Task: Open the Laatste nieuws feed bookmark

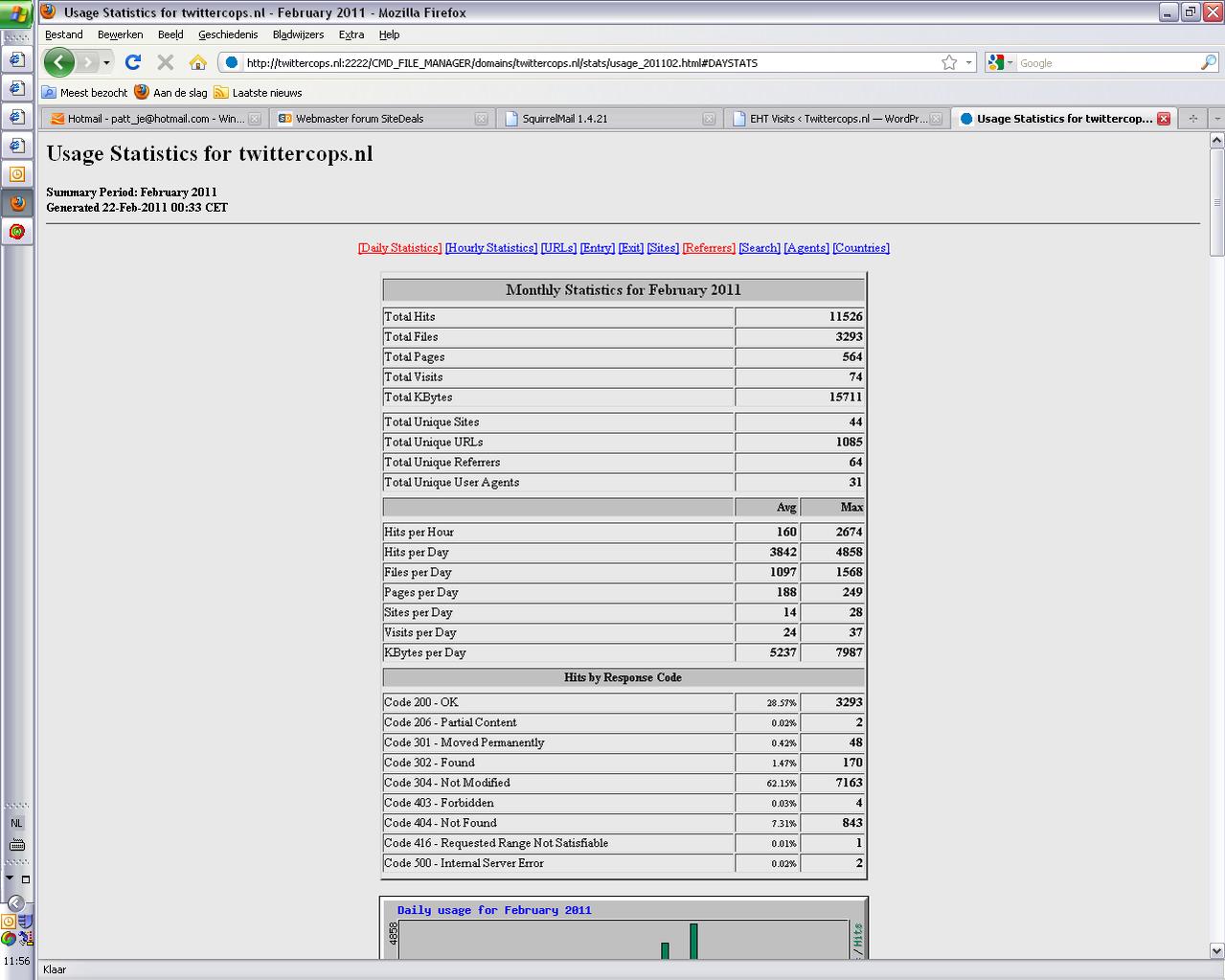Action: 258,93
